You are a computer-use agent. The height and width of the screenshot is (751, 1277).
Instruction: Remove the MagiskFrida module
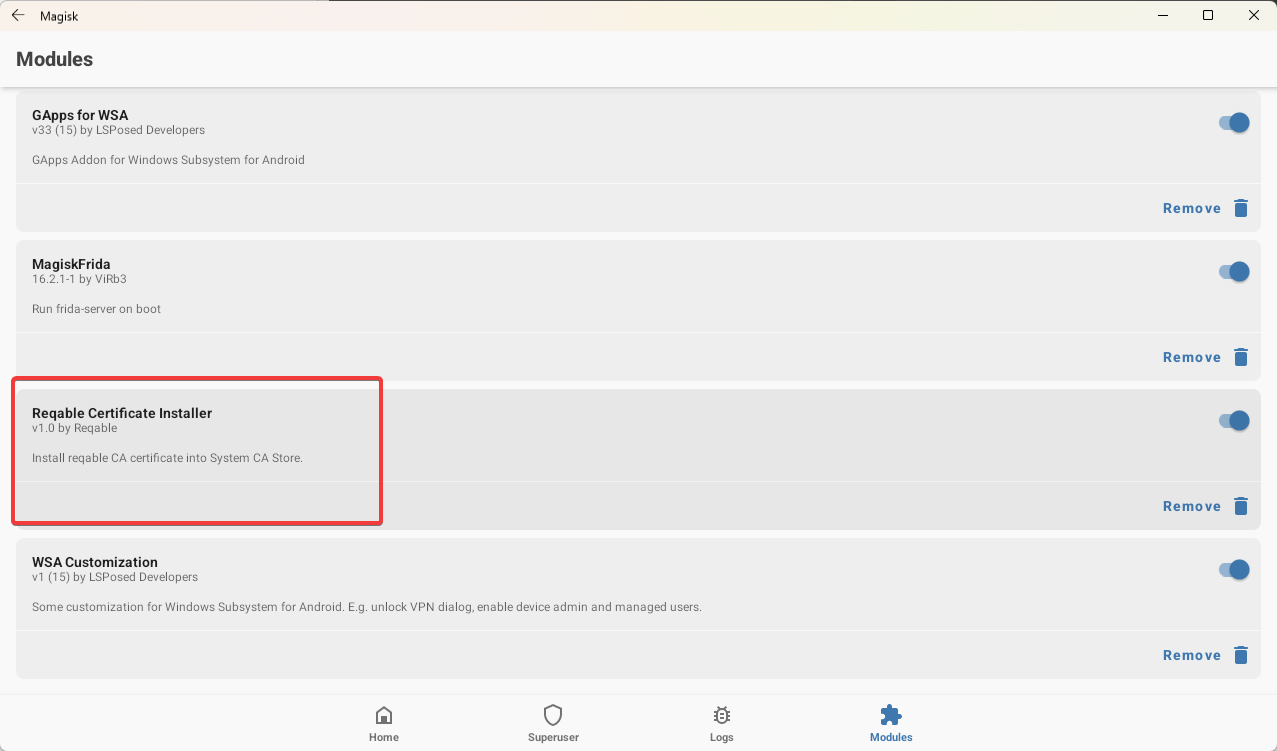tap(1192, 357)
